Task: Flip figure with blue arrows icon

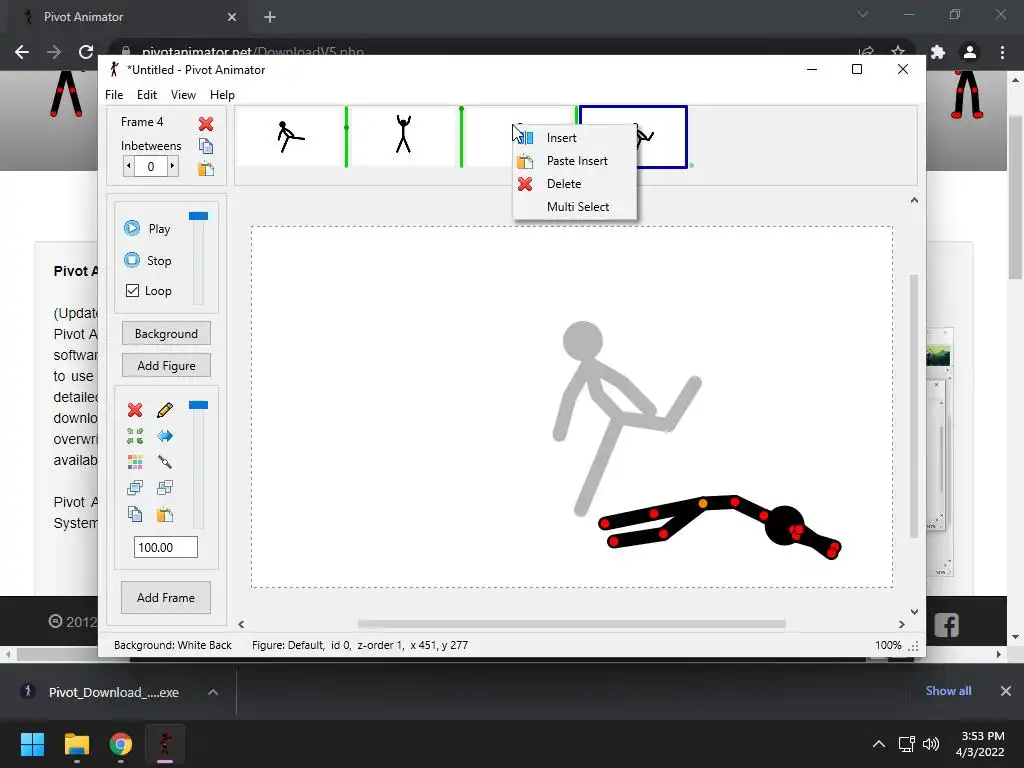Action: tap(165, 436)
